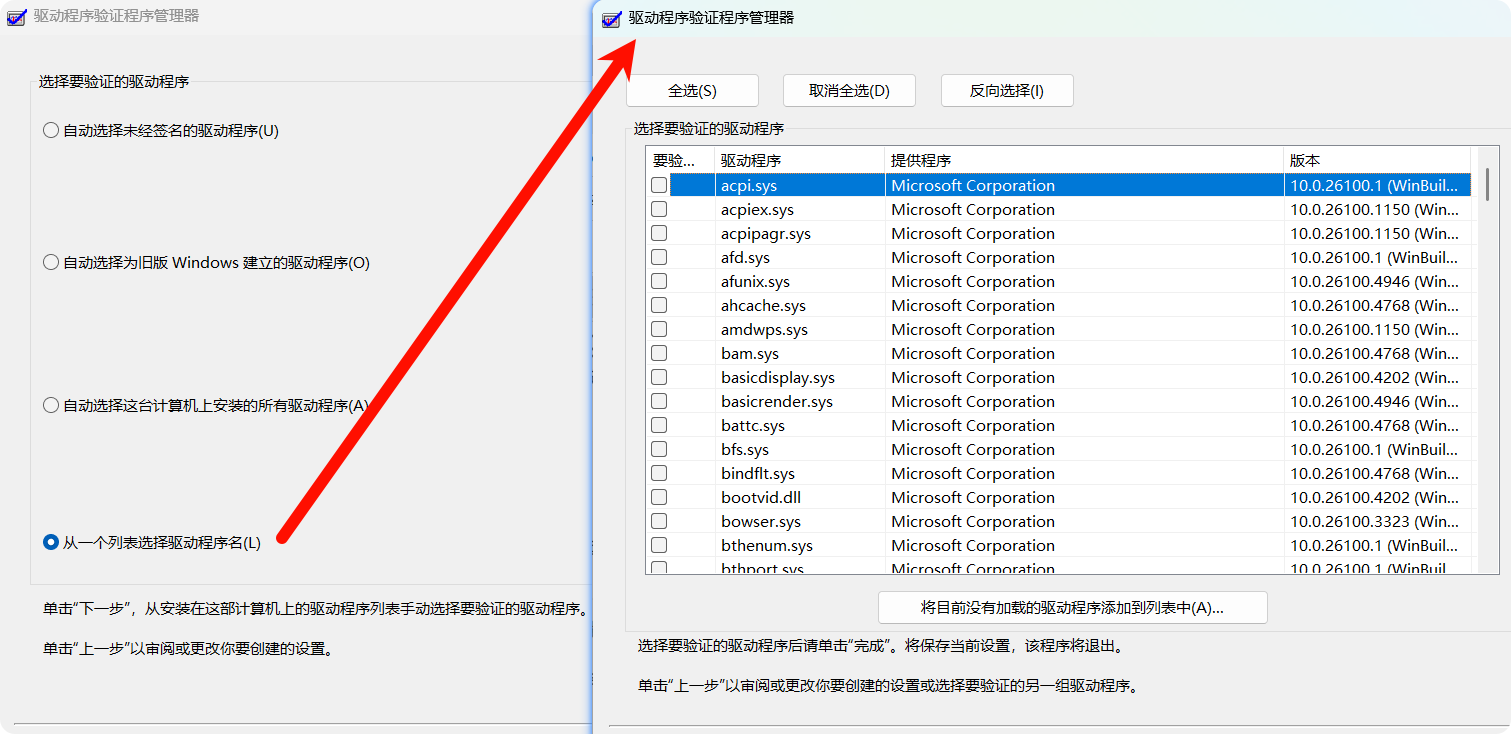1511x734 pixels.
Task: Click version 10.0.26100.3323 in bowser.sys row
Action: click(1375, 521)
